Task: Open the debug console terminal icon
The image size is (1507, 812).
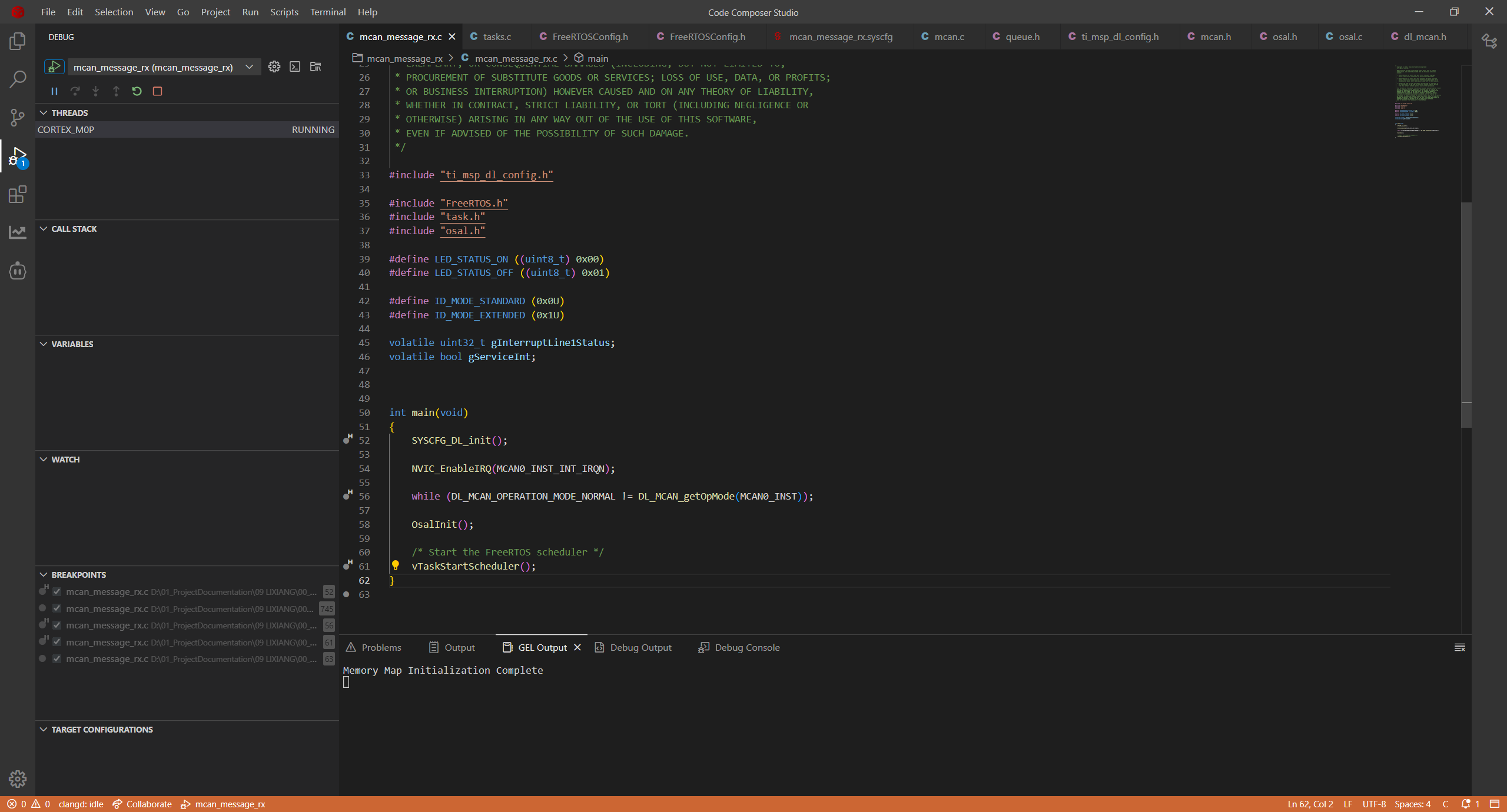Action: [x=295, y=67]
